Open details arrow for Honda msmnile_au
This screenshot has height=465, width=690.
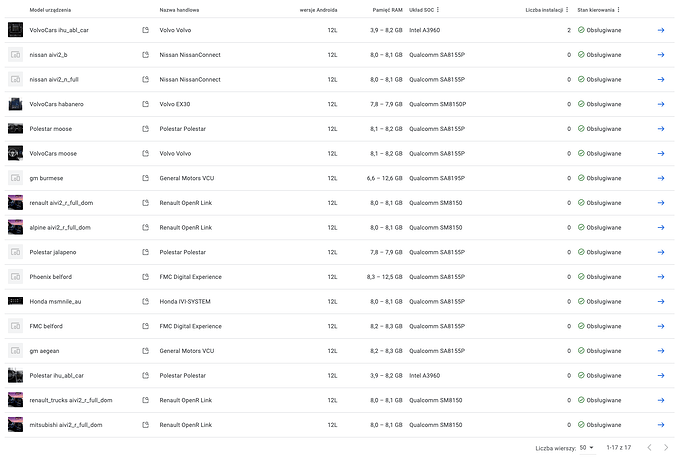click(x=661, y=301)
